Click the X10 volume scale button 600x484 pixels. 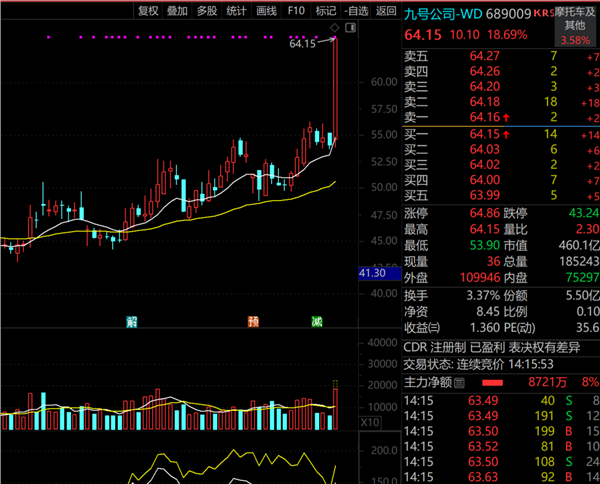pos(370,423)
